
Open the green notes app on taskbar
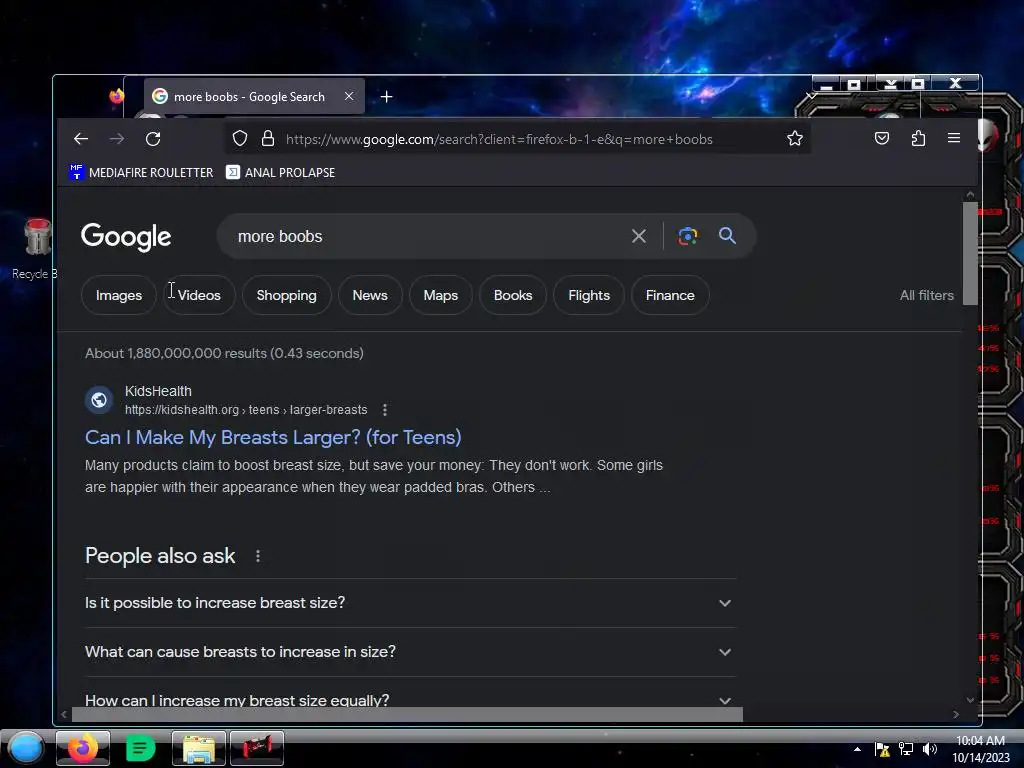[x=140, y=748]
